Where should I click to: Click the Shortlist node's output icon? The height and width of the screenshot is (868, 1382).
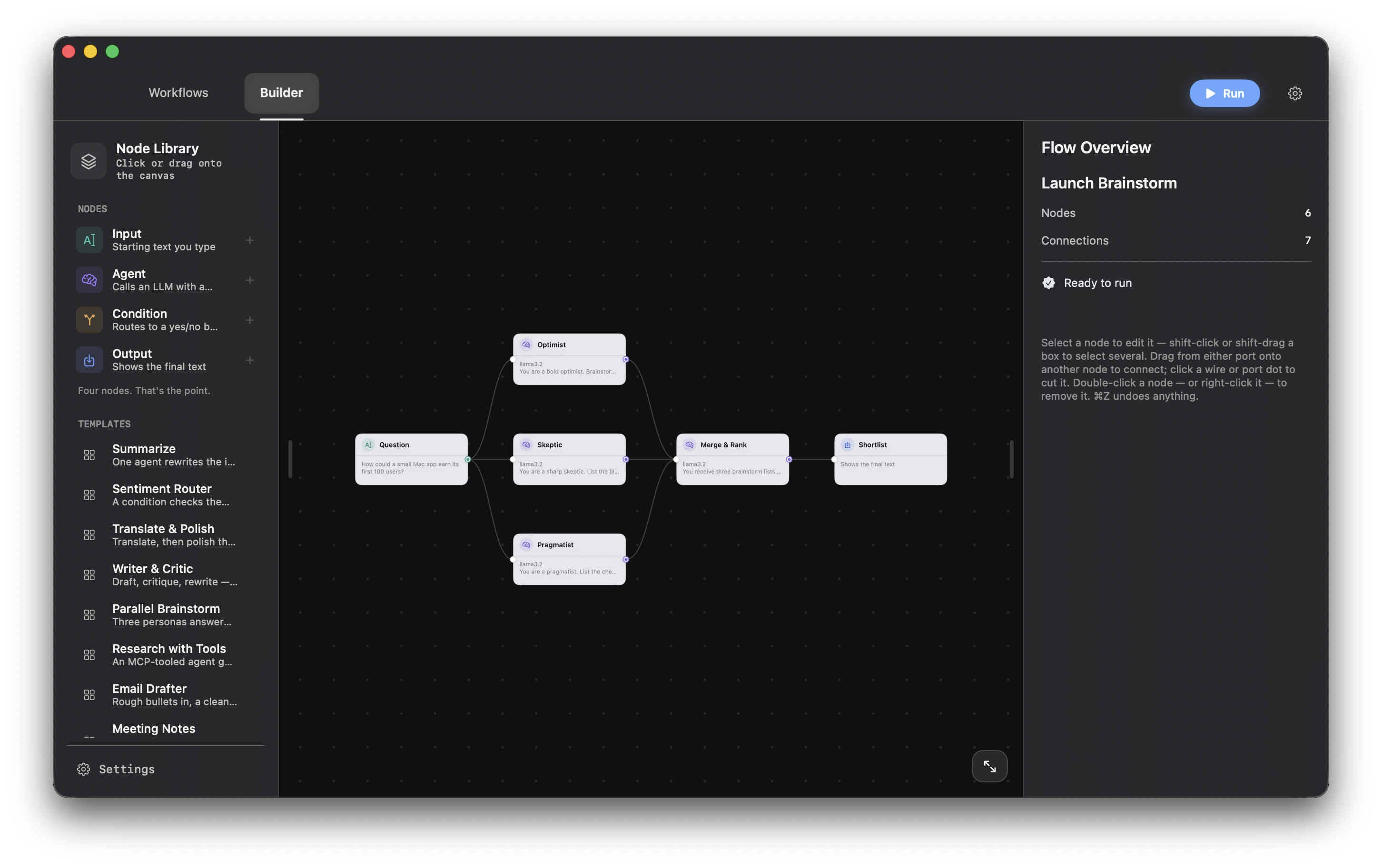[848, 444]
